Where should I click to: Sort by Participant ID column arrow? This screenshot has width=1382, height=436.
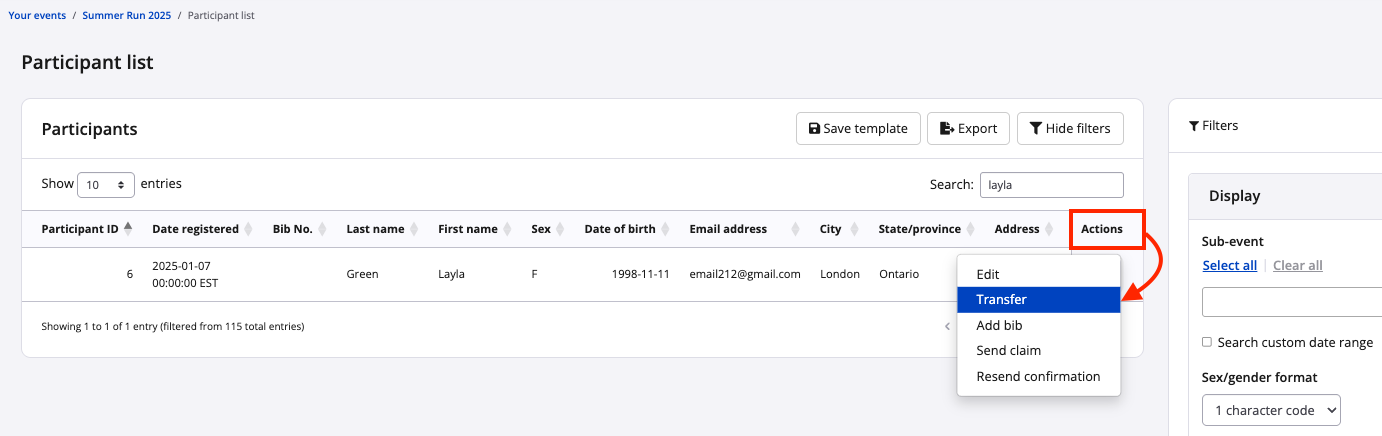[127, 229]
